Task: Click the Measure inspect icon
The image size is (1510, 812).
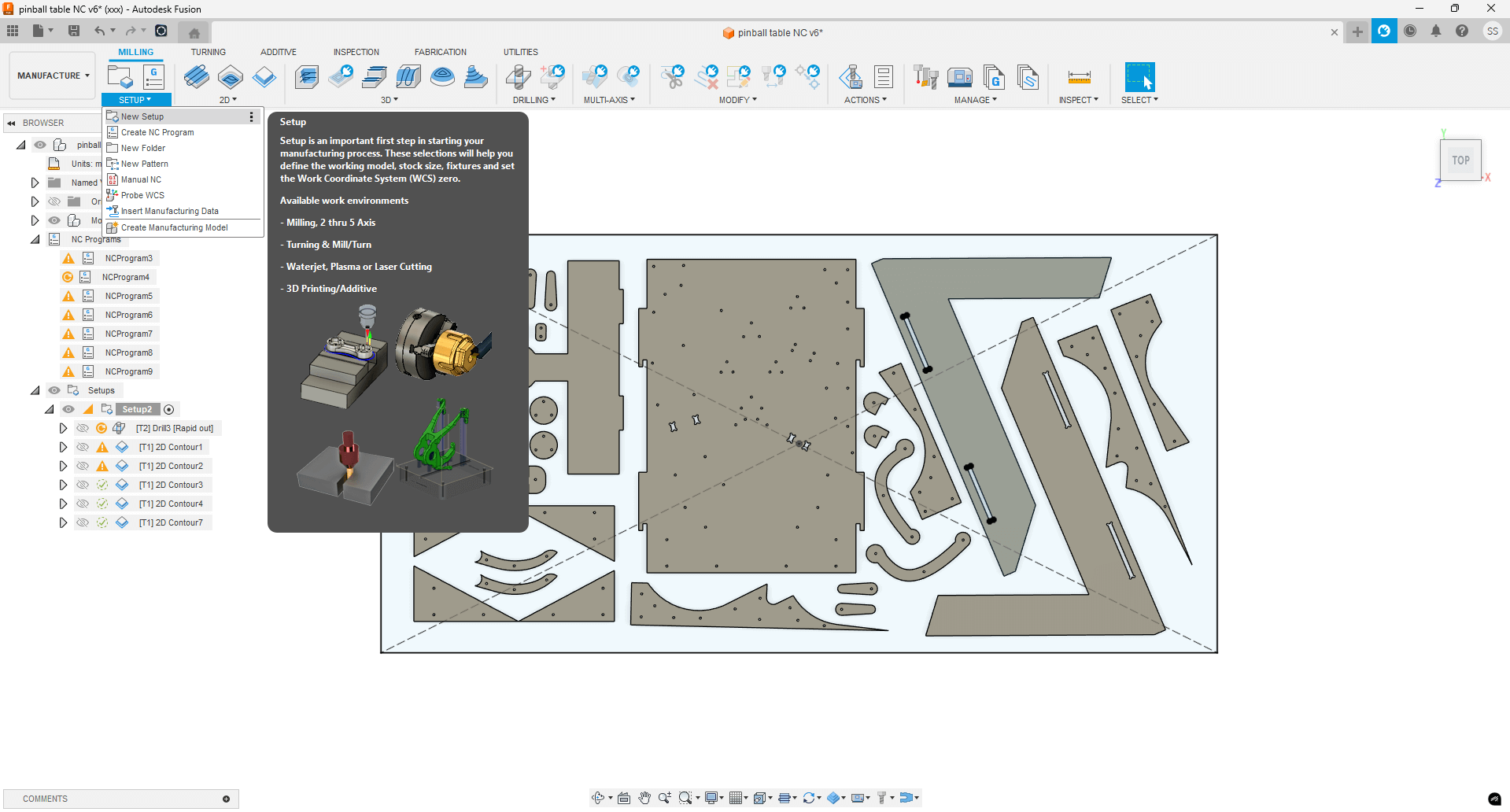Action: tap(1079, 77)
